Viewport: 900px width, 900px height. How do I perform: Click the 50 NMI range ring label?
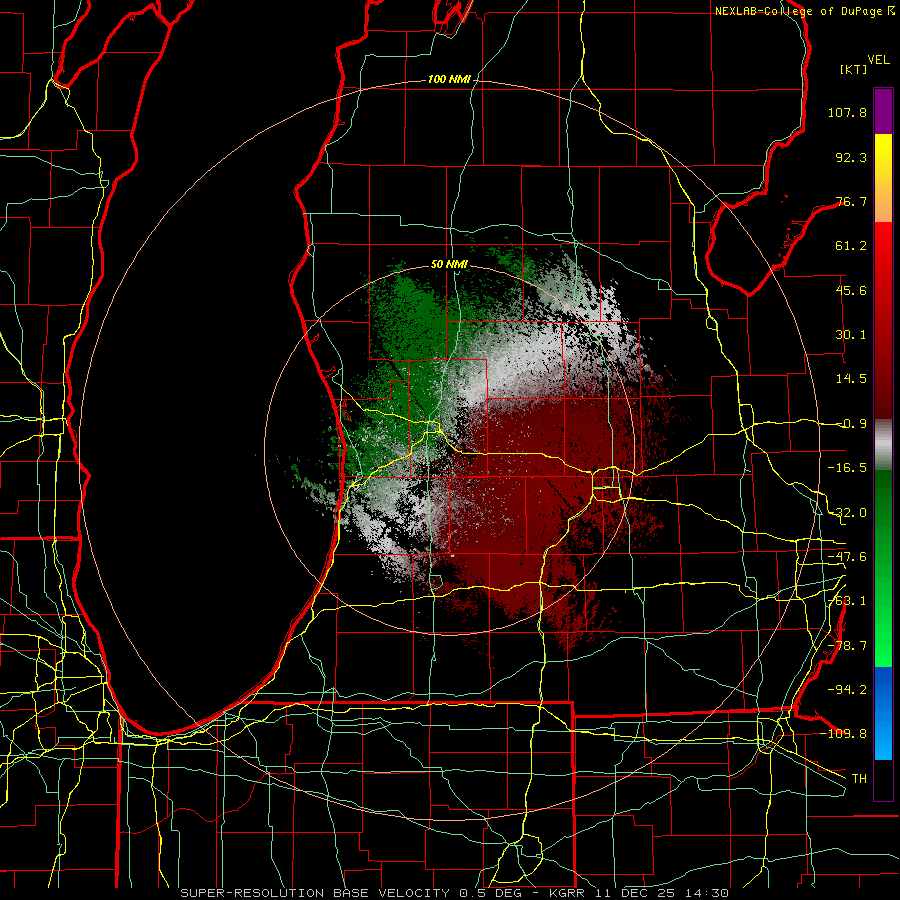click(x=449, y=265)
